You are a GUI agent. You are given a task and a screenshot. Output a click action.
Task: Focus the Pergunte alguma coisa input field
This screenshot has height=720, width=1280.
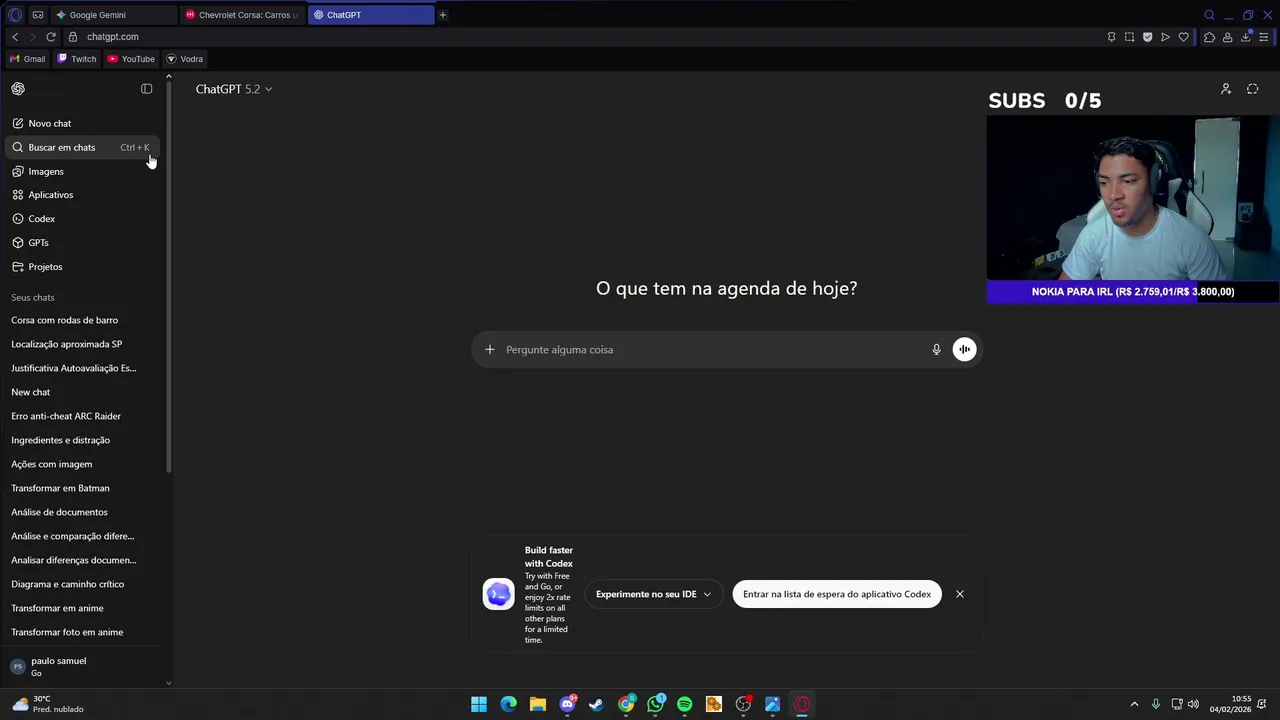coord(712,350)
